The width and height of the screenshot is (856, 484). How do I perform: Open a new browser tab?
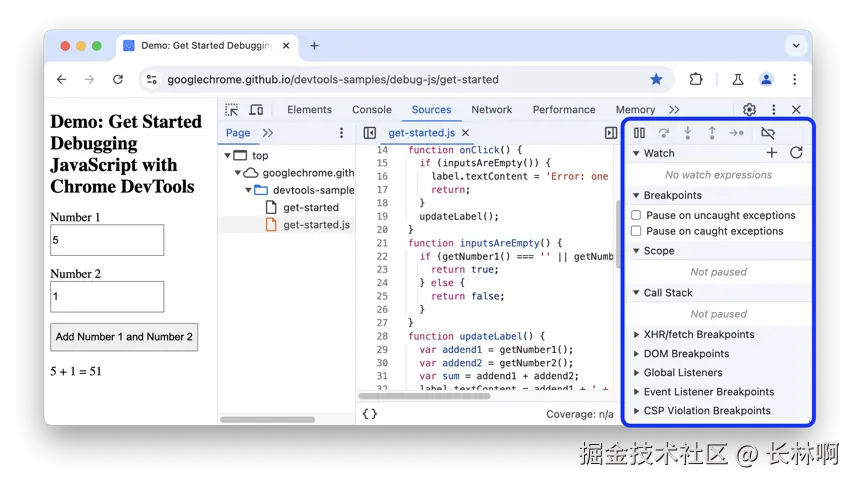click(x=314, y=46)
